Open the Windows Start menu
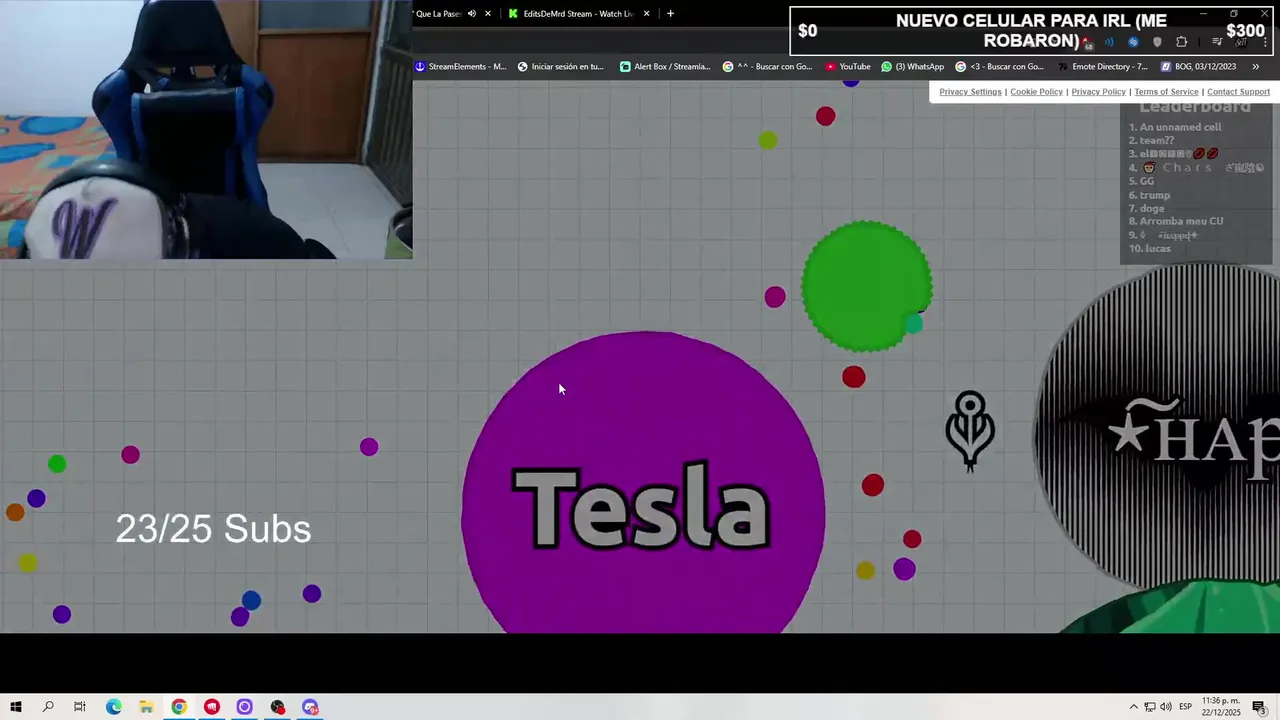Image resolution: width=1280 pixels, height=720 pixels. [x=16, y=707]
